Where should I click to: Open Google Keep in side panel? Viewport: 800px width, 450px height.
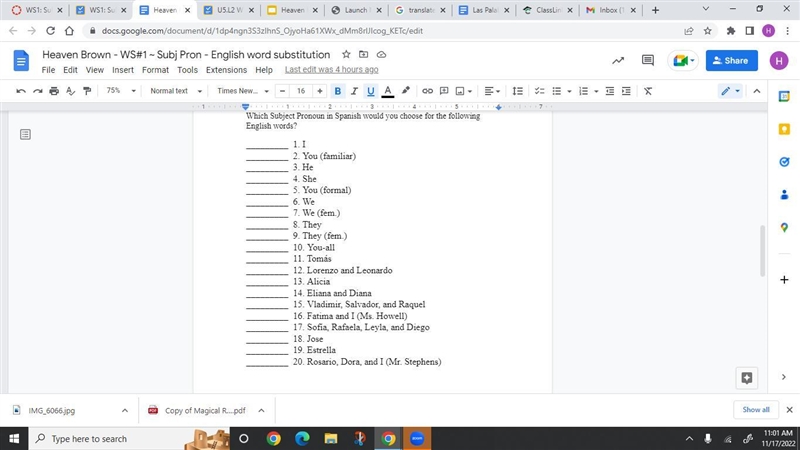(784, 129)
